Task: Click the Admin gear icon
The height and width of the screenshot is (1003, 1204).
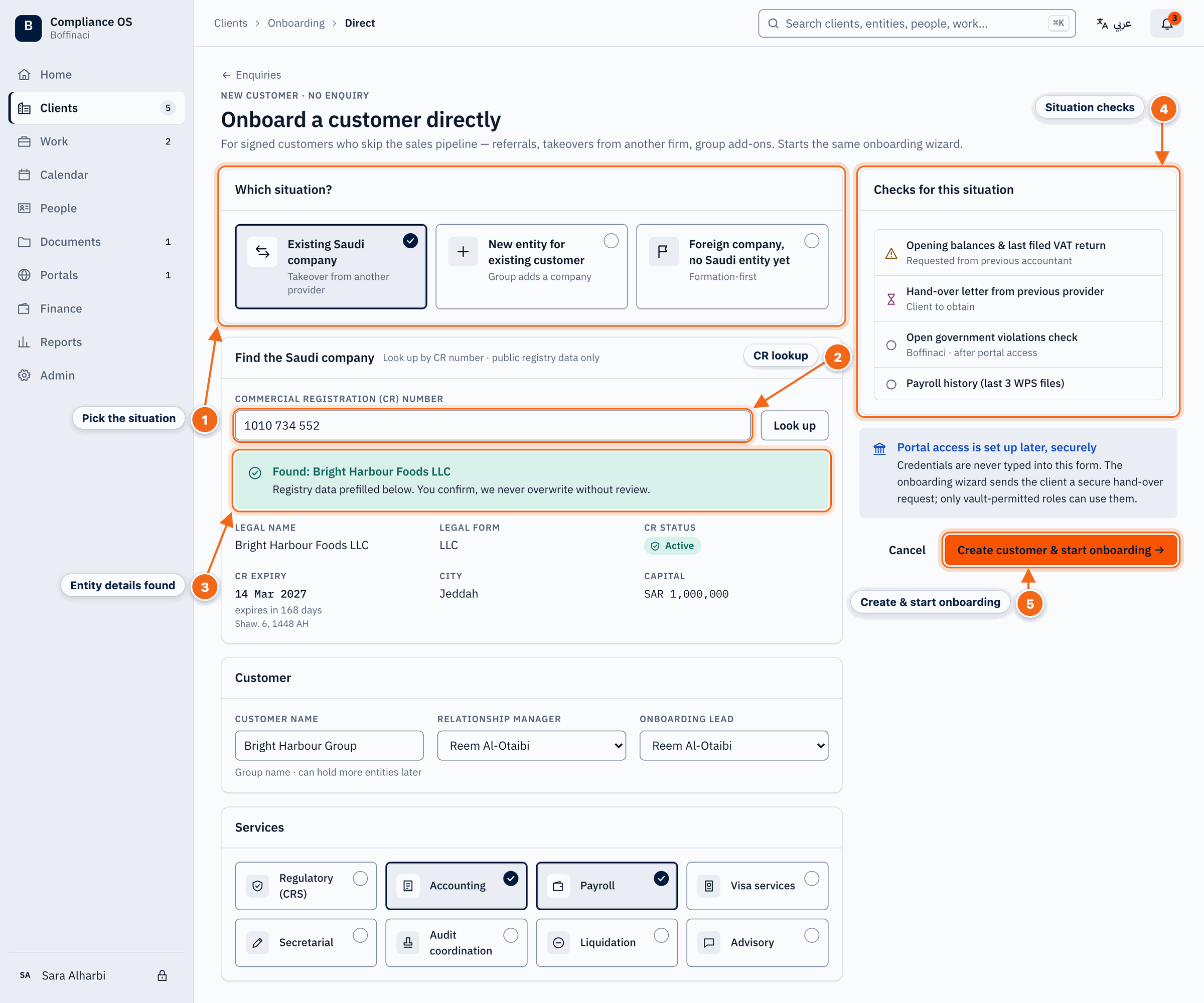Action: [x=24, y=376]
